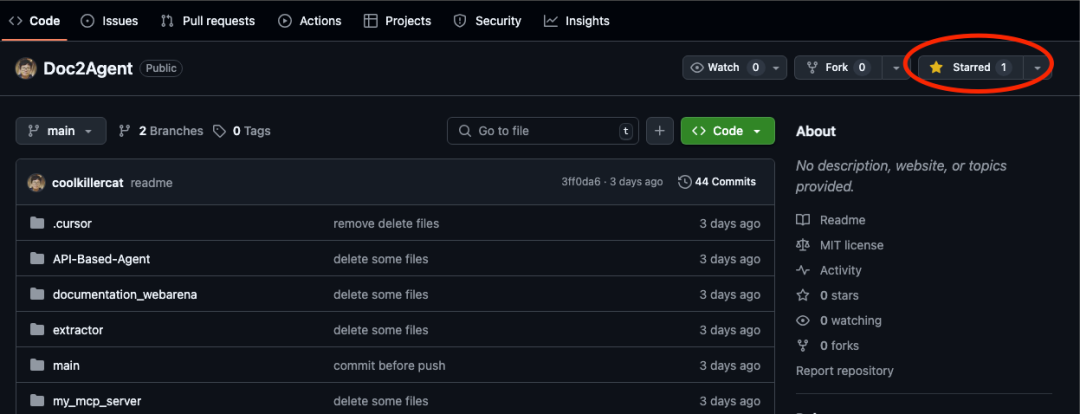This screenshot has height=414, width=1080.
Task: Click the plus add file icon
Action: pyautogui.click(x=660, y=131)
